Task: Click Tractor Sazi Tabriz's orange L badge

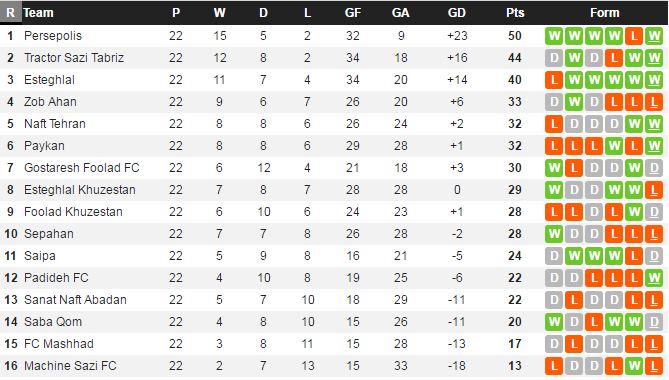Action: click(x=614, y=58)
